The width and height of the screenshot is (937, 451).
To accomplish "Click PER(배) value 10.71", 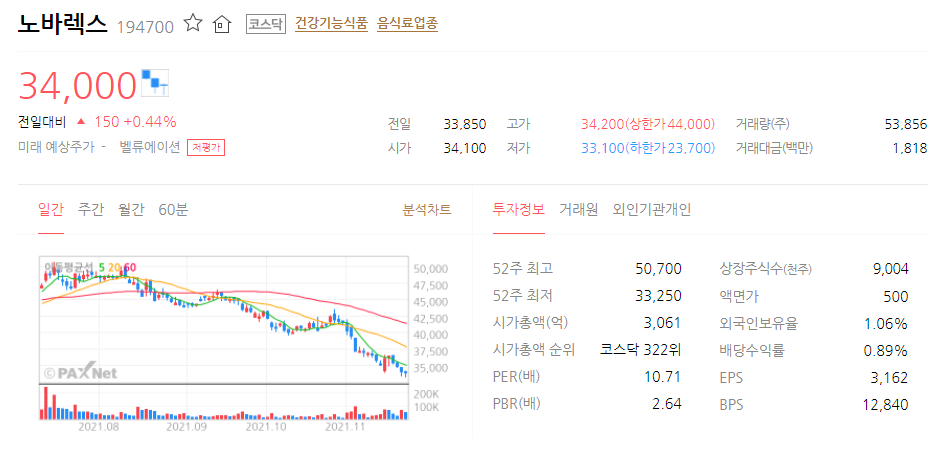I will click(x=663, y=378).
